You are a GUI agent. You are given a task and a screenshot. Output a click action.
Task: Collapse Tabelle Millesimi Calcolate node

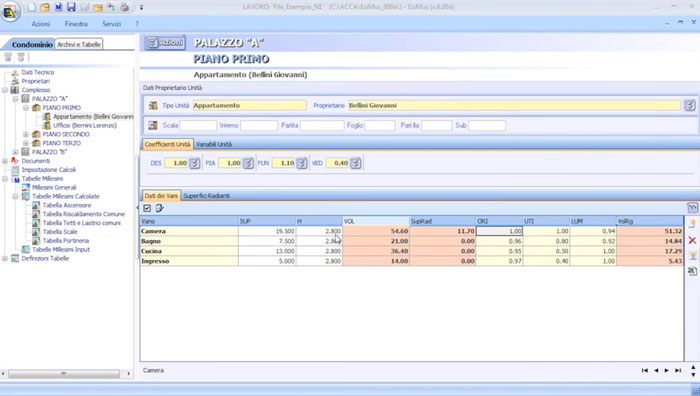tap(15, 196)
